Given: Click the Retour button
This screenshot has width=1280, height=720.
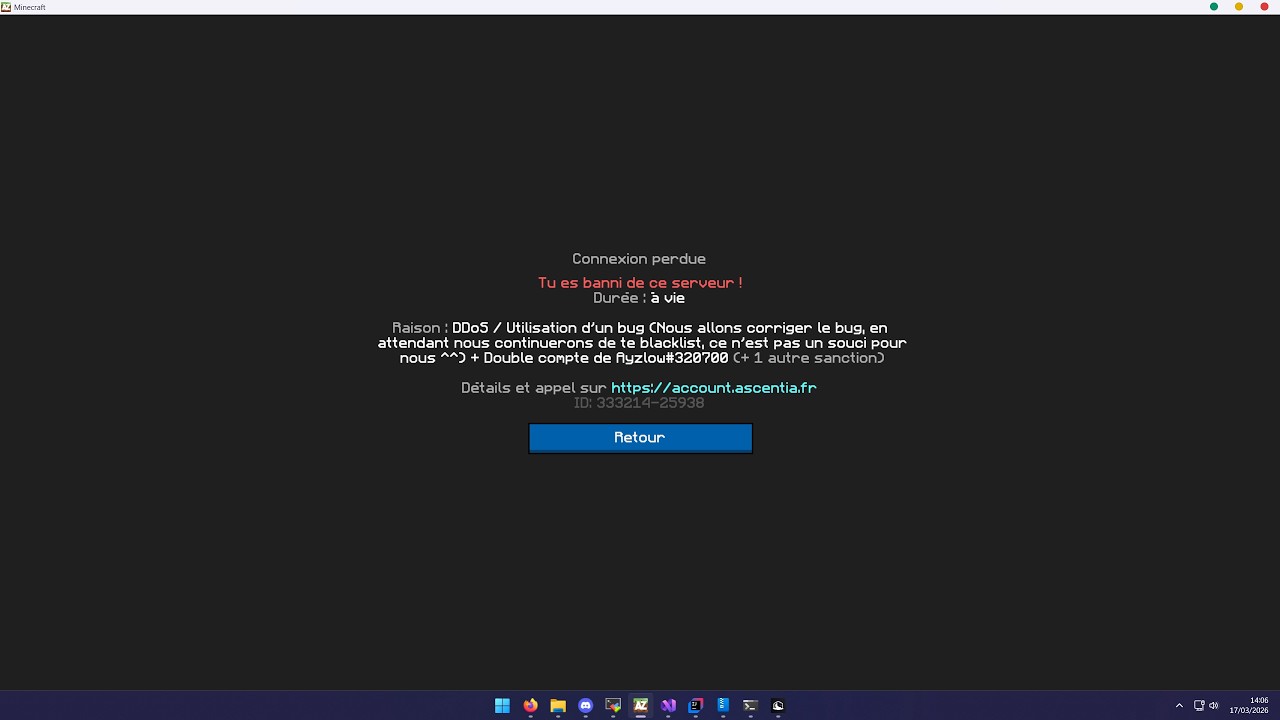Looking at the screenshot, I should click(640, 438).
